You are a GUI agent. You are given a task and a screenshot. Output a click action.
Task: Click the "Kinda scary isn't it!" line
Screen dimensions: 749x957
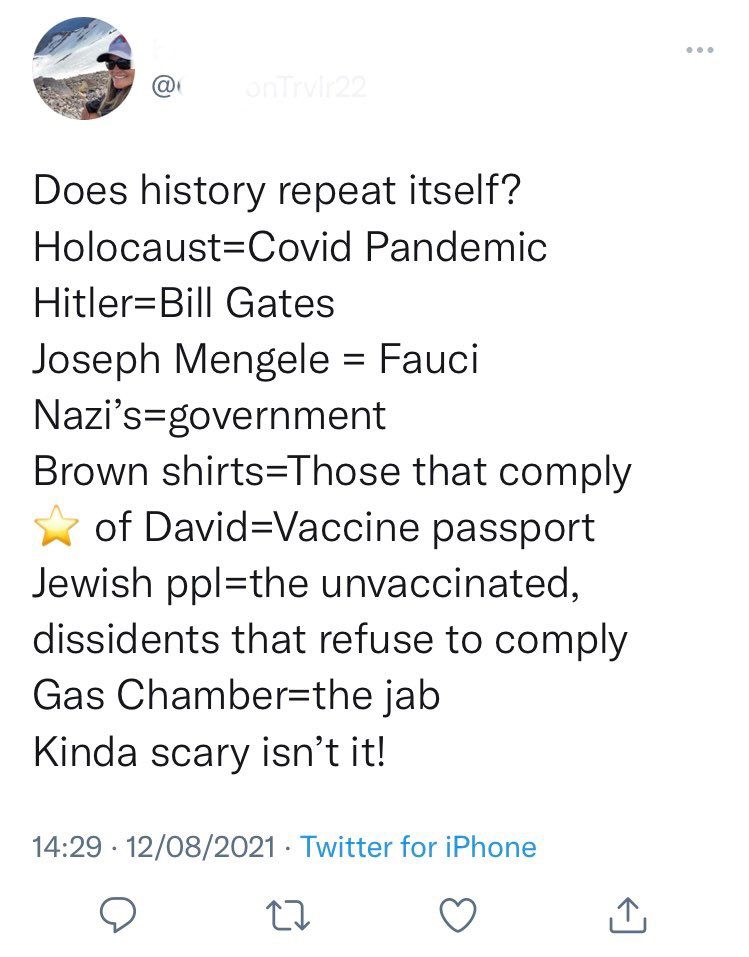[208, 752]
